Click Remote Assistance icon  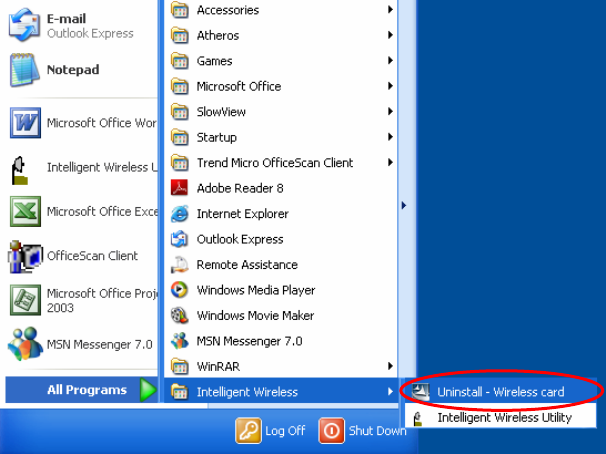[x=180, y=265]
